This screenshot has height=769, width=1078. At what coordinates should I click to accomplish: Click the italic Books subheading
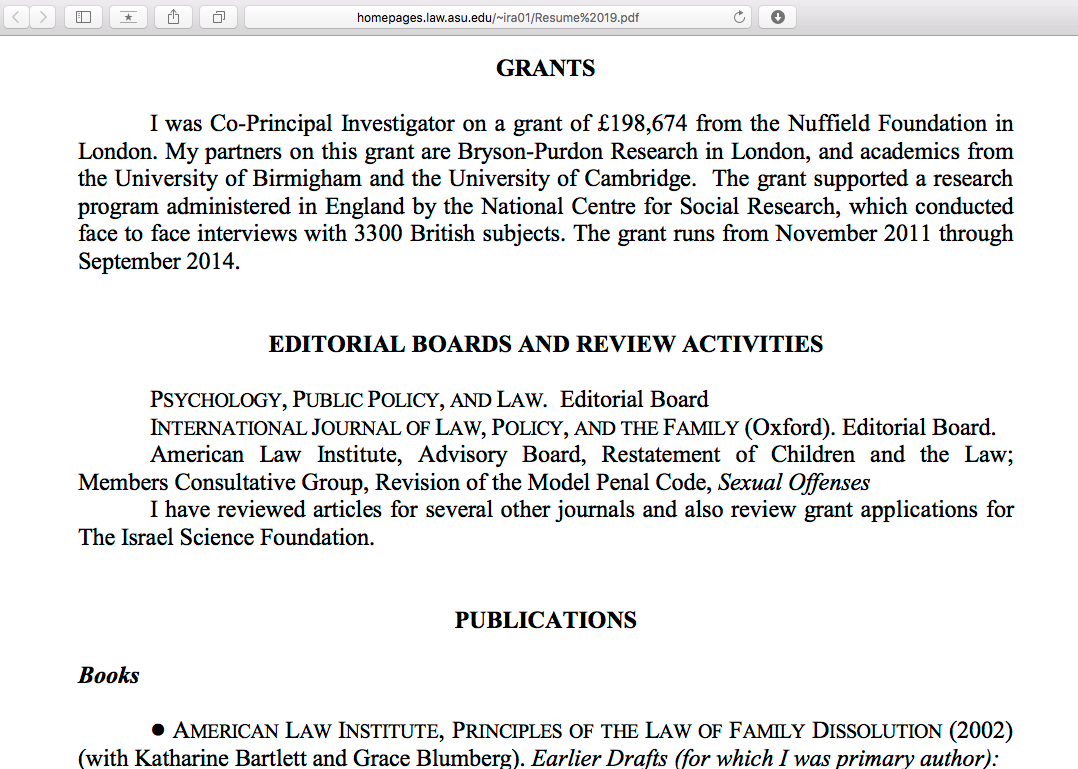(108, 676)
